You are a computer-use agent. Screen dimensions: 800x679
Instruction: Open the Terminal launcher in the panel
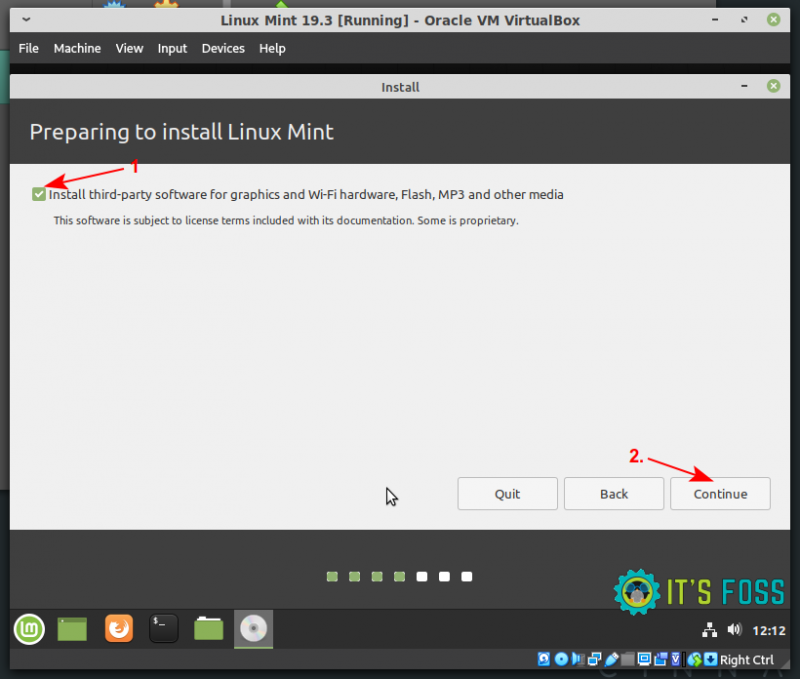click(x=163, y=628)
